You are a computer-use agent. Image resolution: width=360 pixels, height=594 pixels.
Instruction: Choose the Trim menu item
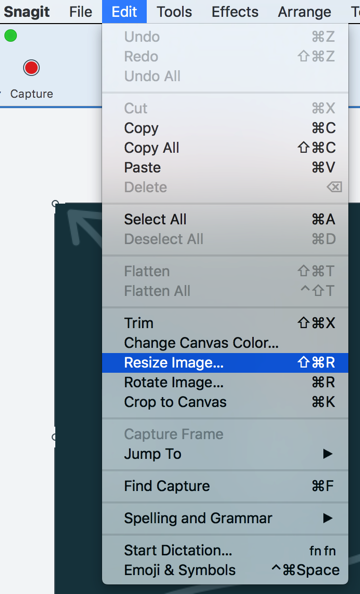pyautogui.click(x=225, y=323)
